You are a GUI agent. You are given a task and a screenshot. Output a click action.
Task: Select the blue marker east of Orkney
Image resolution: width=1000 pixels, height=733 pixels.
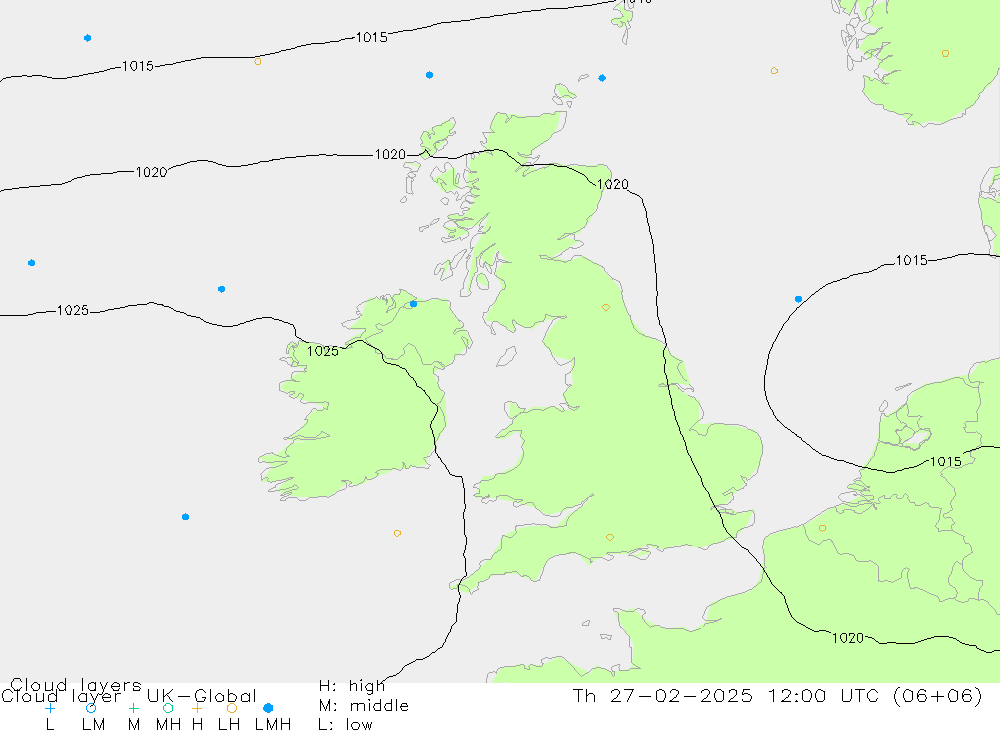point(603,78)
